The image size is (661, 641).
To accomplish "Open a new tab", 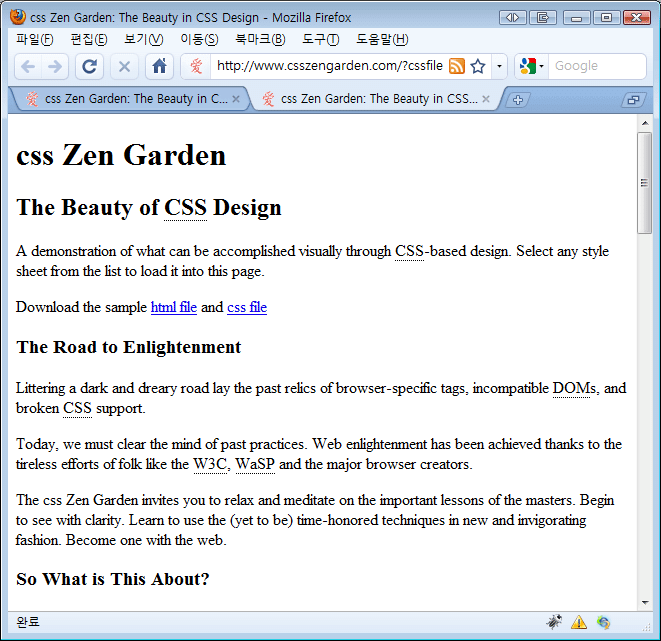I will 518,100.
